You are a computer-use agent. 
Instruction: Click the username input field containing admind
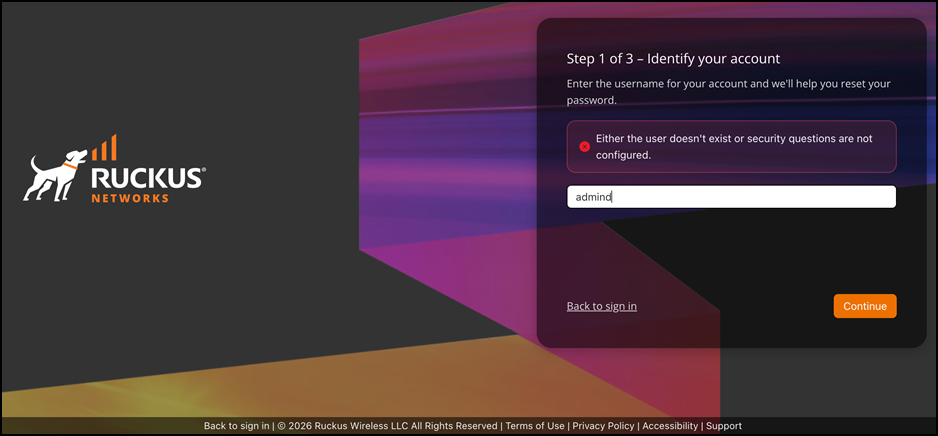731,197
